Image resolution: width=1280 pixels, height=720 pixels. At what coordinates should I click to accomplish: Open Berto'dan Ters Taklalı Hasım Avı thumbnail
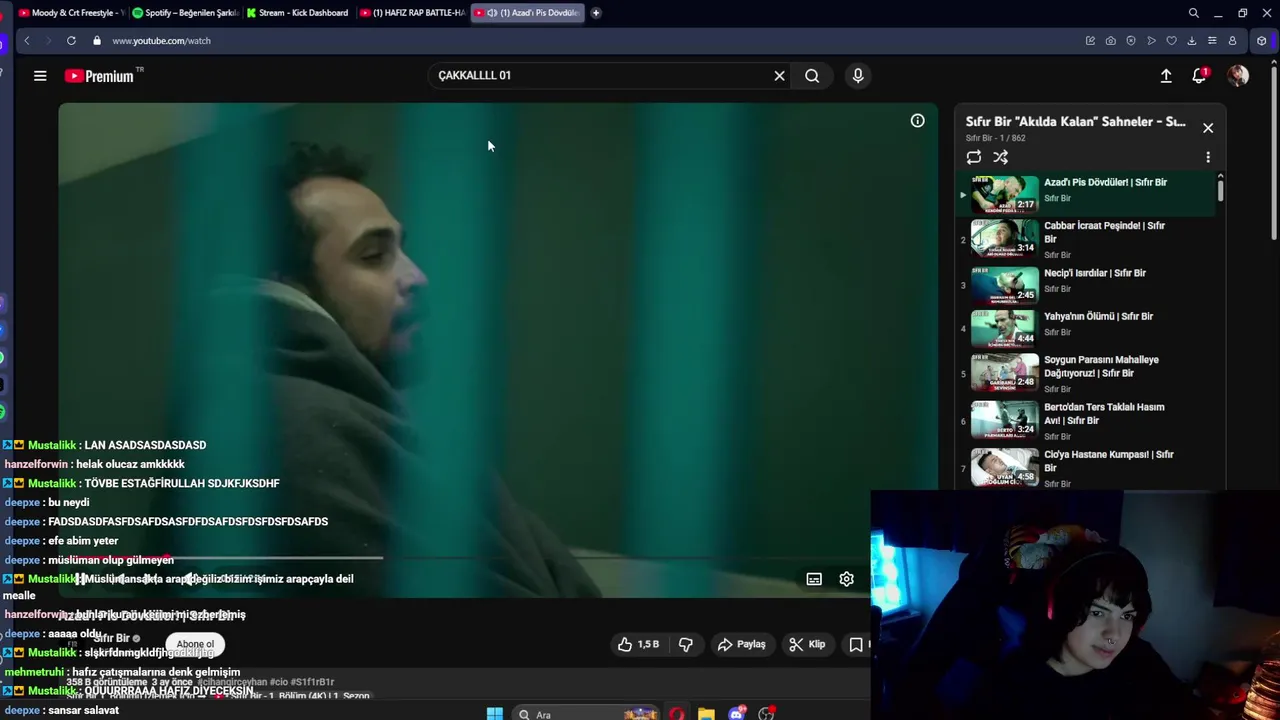point(1005,420)
